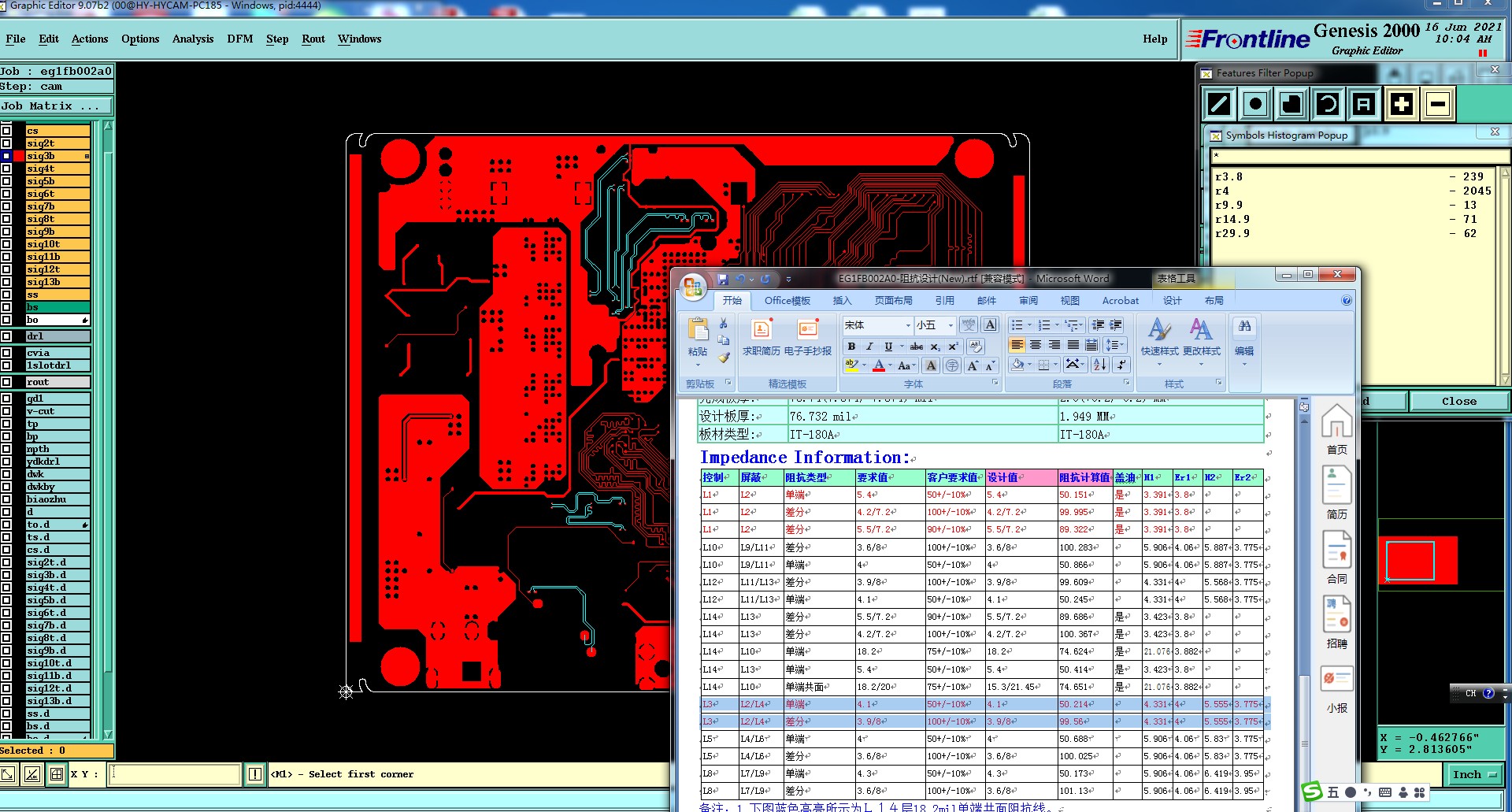Click the Close button in histogram popup
This screenshot has width=1512, height=812.
click(1458, 401)
